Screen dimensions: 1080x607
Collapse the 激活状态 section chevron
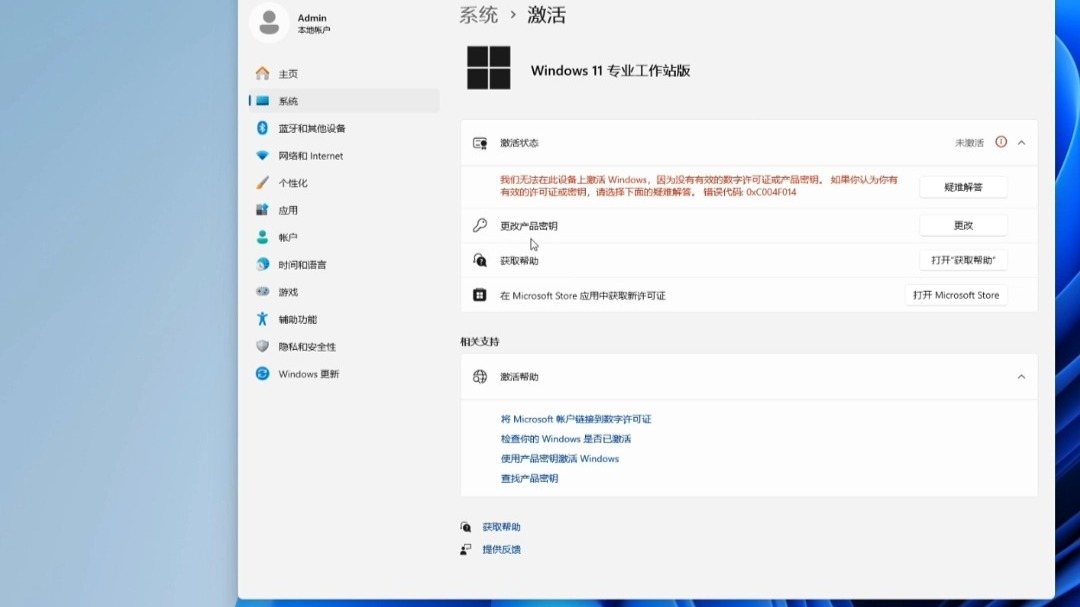click(x=1021, y=143)
